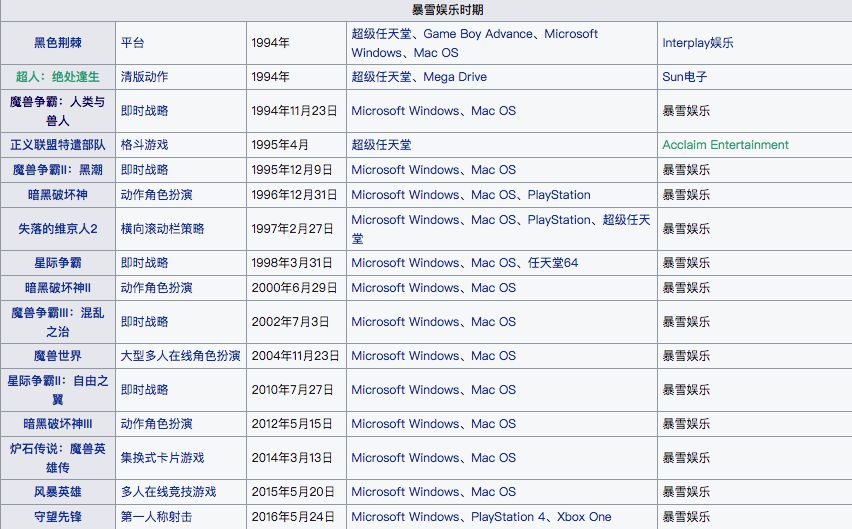Select the date 2002年7月3日
Screen dimensions: 852x529
290,322
